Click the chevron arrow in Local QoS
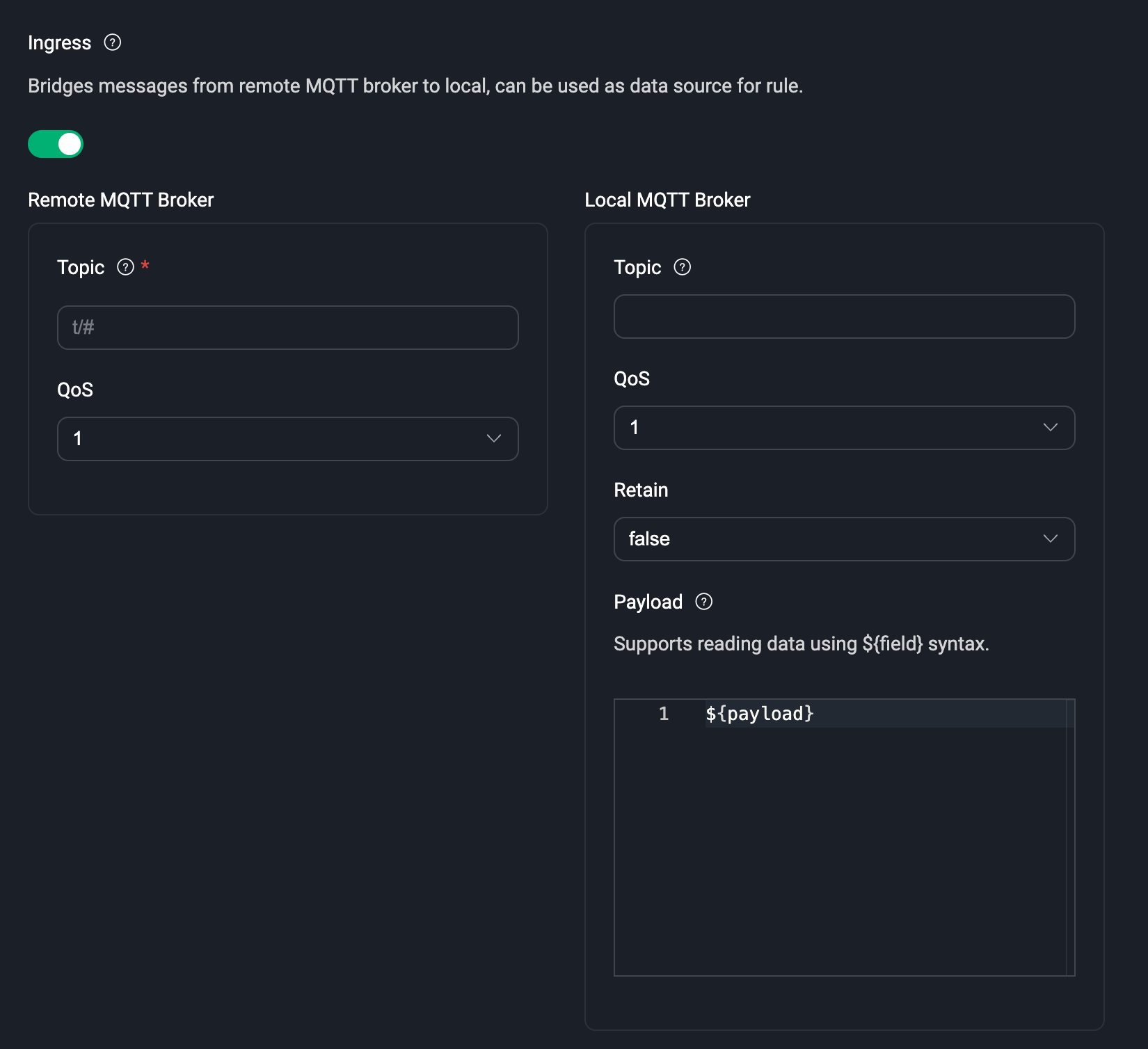This screenshot has height=1049, width=1148. click(1050, 427)
